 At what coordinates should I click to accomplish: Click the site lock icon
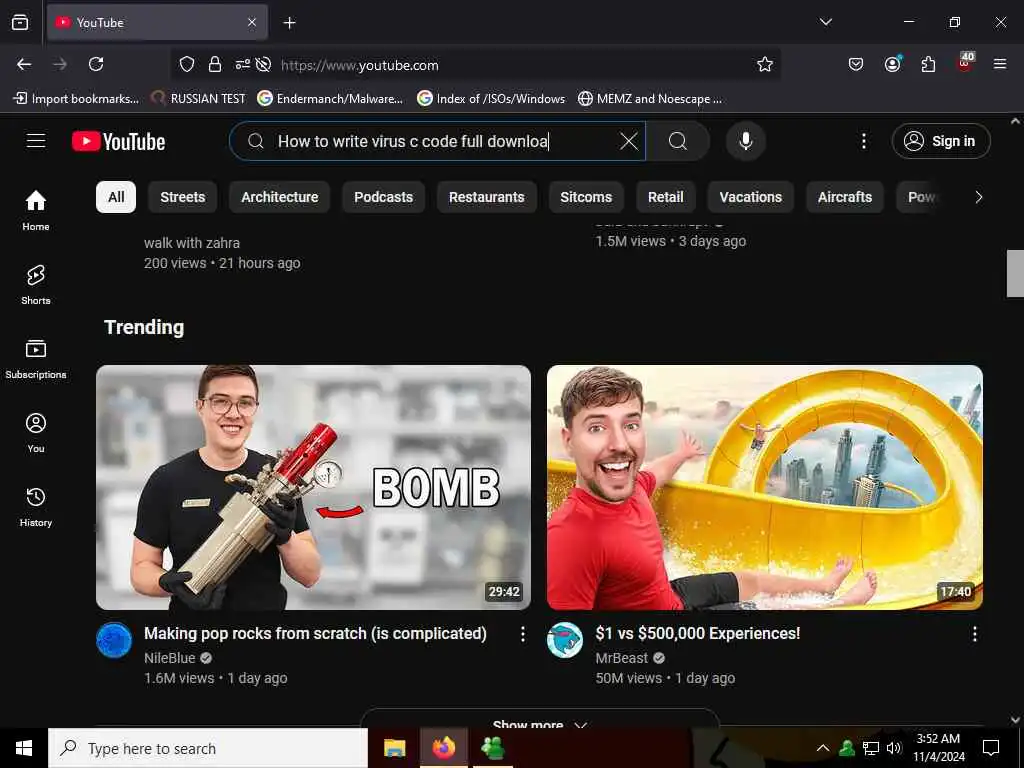pyautogui.click(x=214, y=64)
